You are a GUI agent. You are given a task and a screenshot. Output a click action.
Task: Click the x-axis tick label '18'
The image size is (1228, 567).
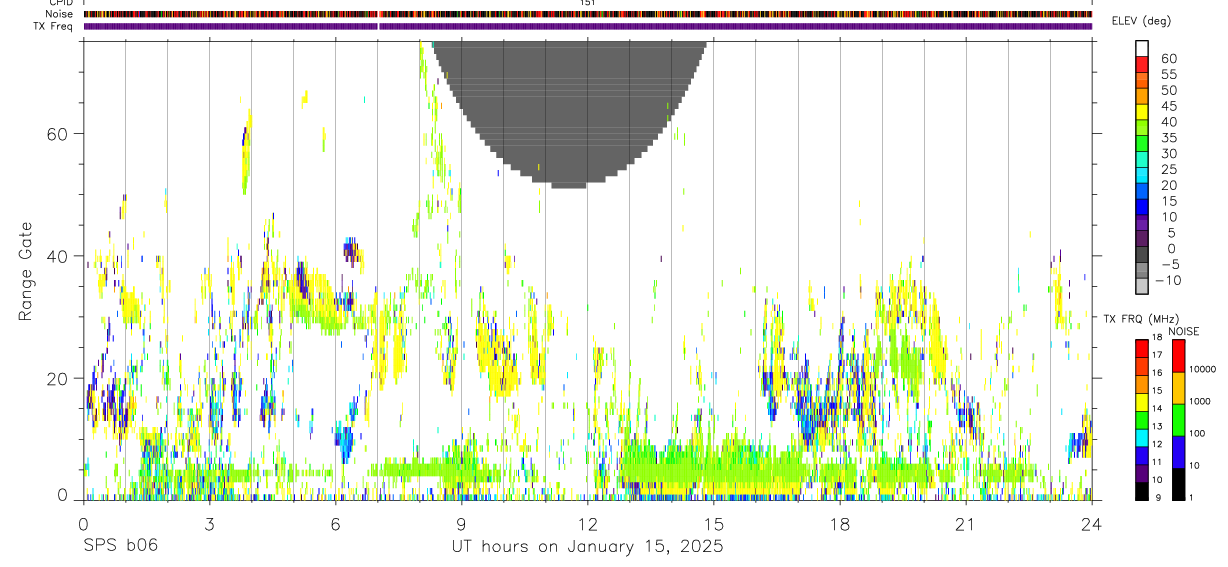[840, 523]
